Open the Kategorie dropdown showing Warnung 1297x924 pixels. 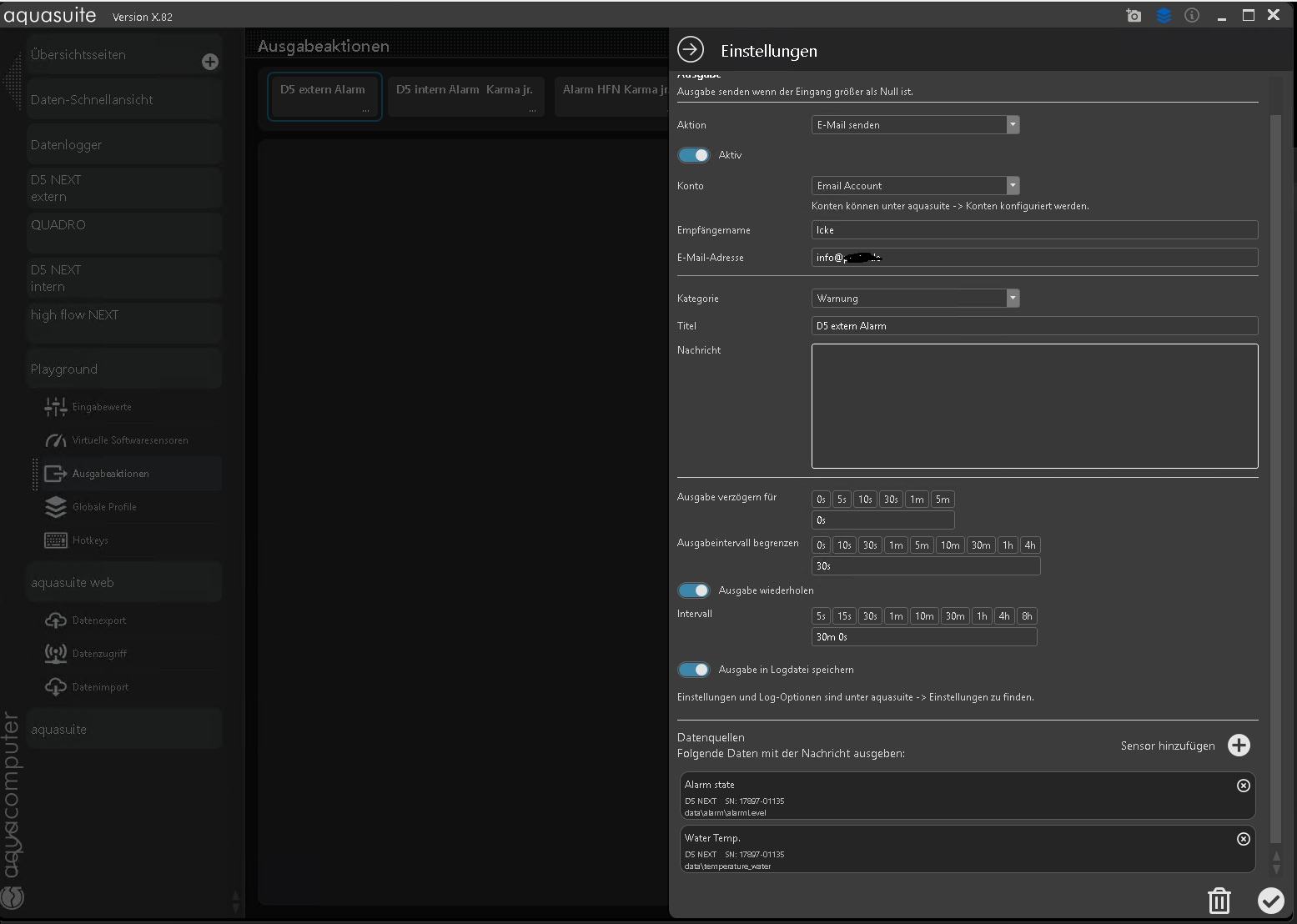point(915,299)
